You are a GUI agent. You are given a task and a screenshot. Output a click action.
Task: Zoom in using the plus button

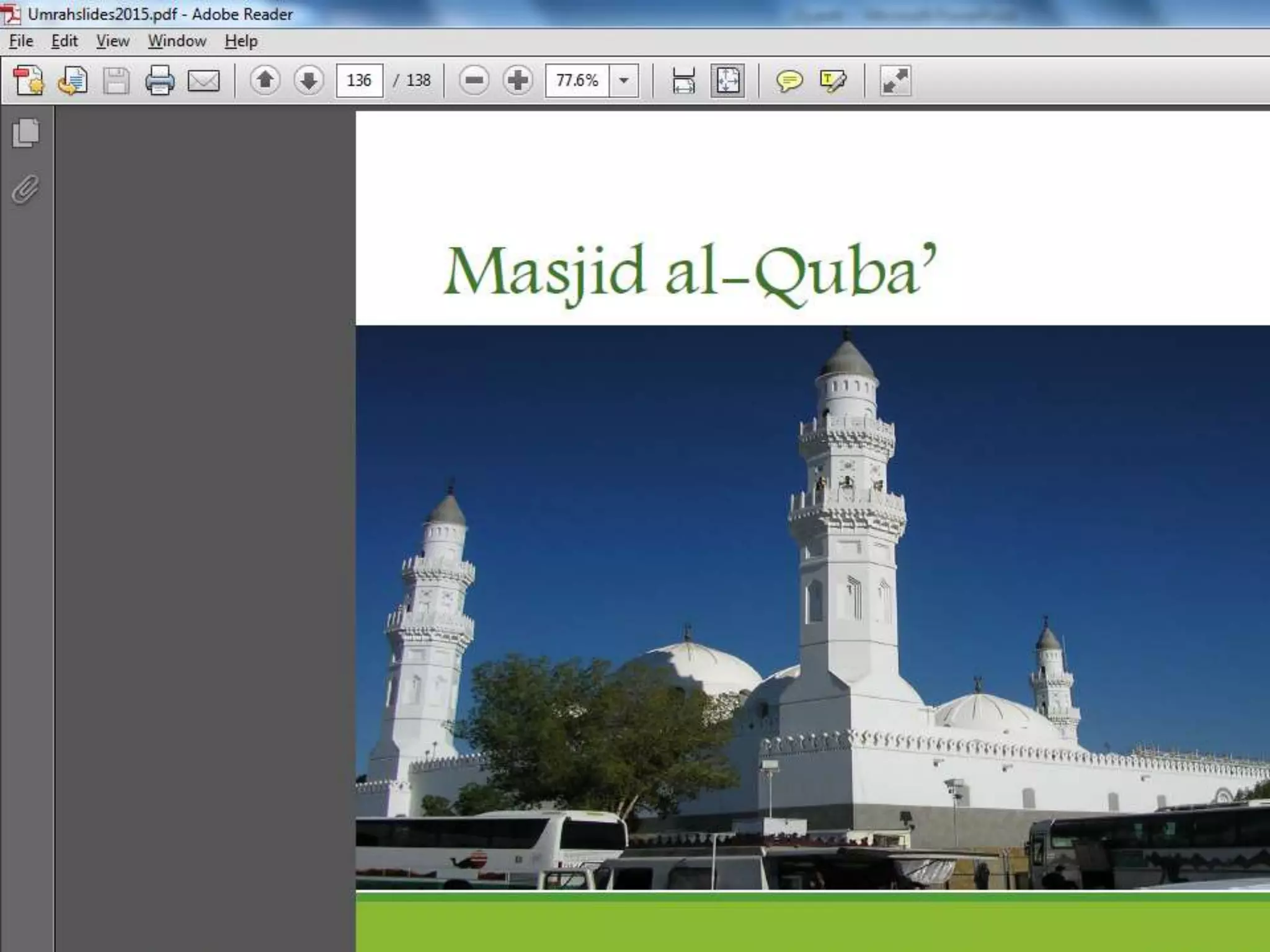(x=518, y=81)
